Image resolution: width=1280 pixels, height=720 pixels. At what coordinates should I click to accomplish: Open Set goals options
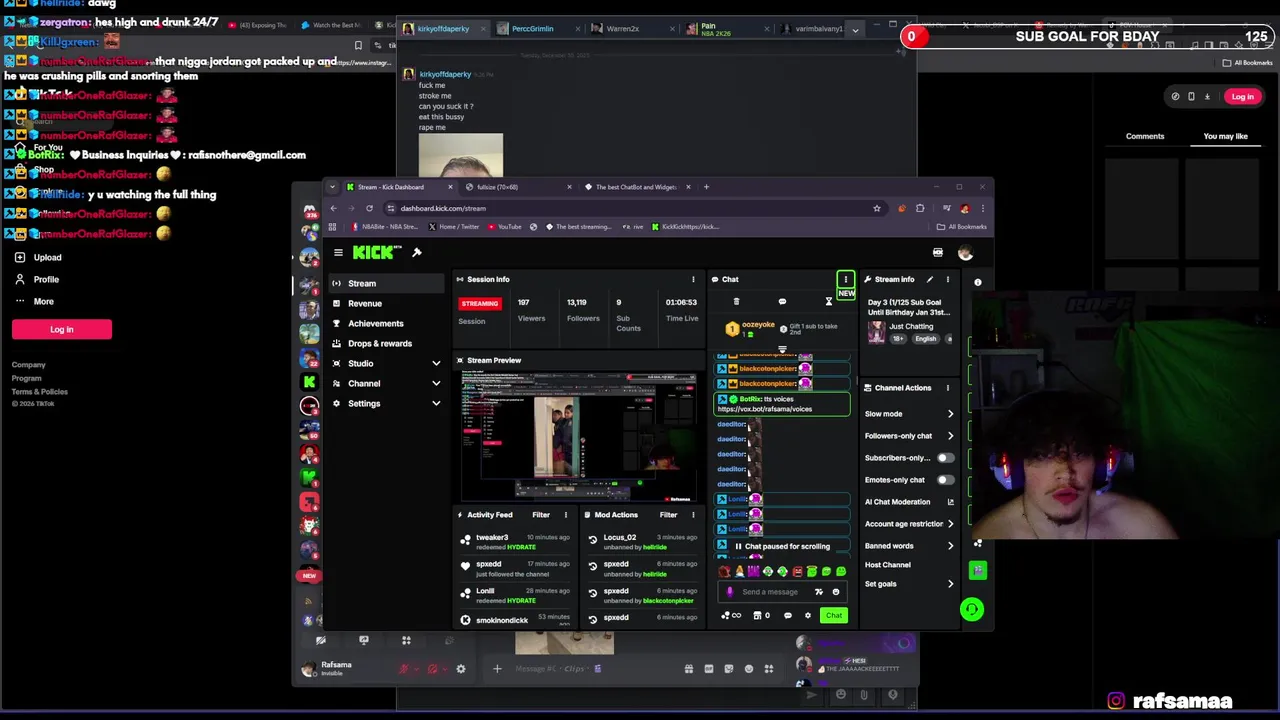(909, 584)
